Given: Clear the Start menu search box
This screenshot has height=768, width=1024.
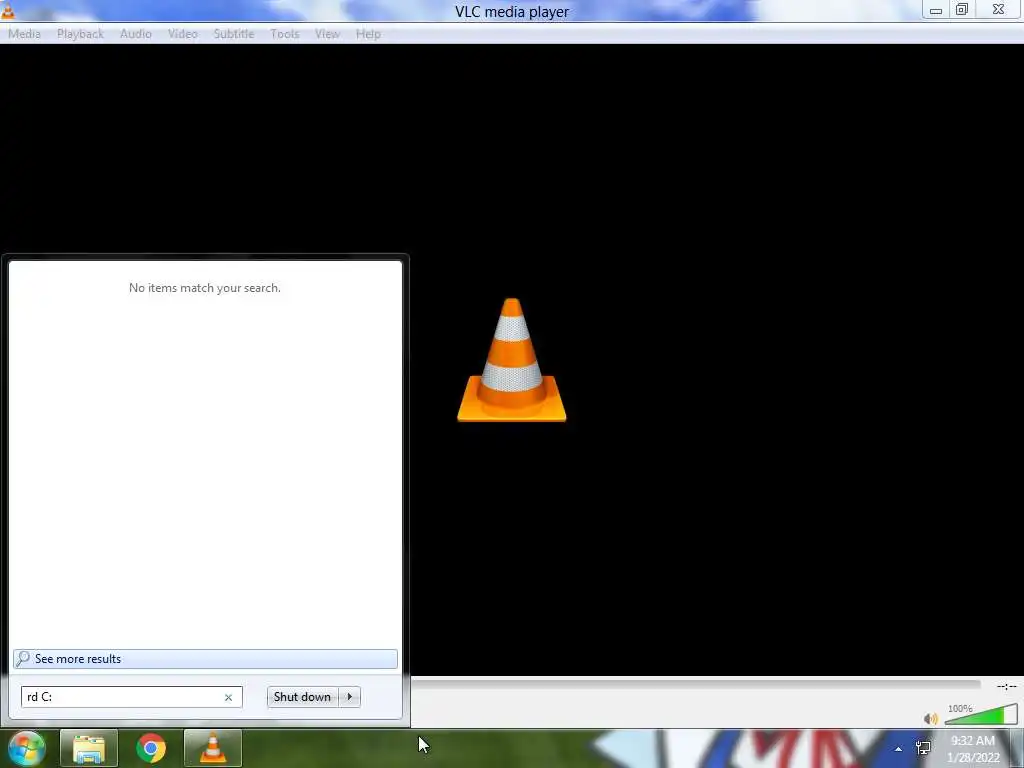Looking at the screenshot, I should 229,697.
